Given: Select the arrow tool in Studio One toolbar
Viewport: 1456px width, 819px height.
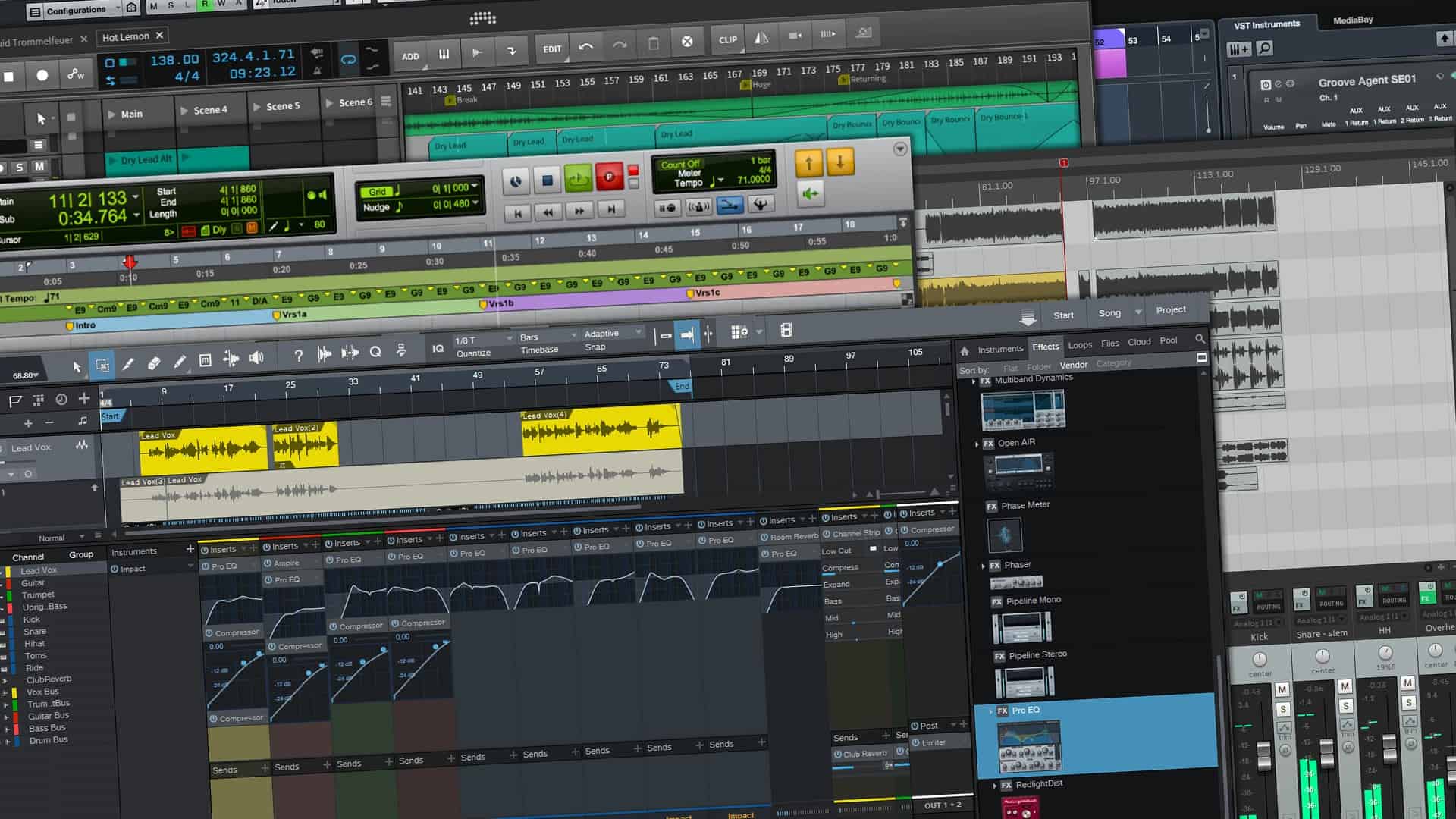Looking at the screenshot, I should click(77, 367).
